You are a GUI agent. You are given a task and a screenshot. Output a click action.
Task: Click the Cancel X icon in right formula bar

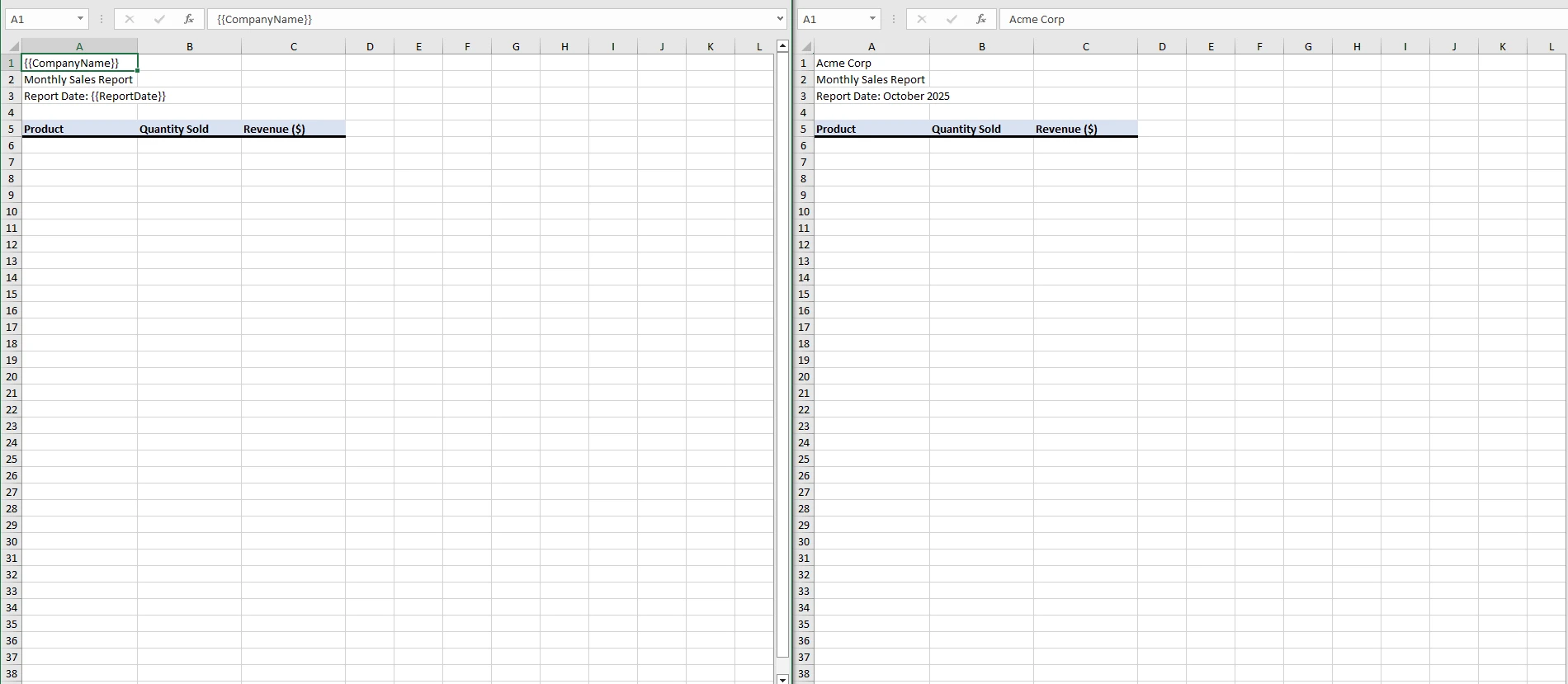coord(922,19)
